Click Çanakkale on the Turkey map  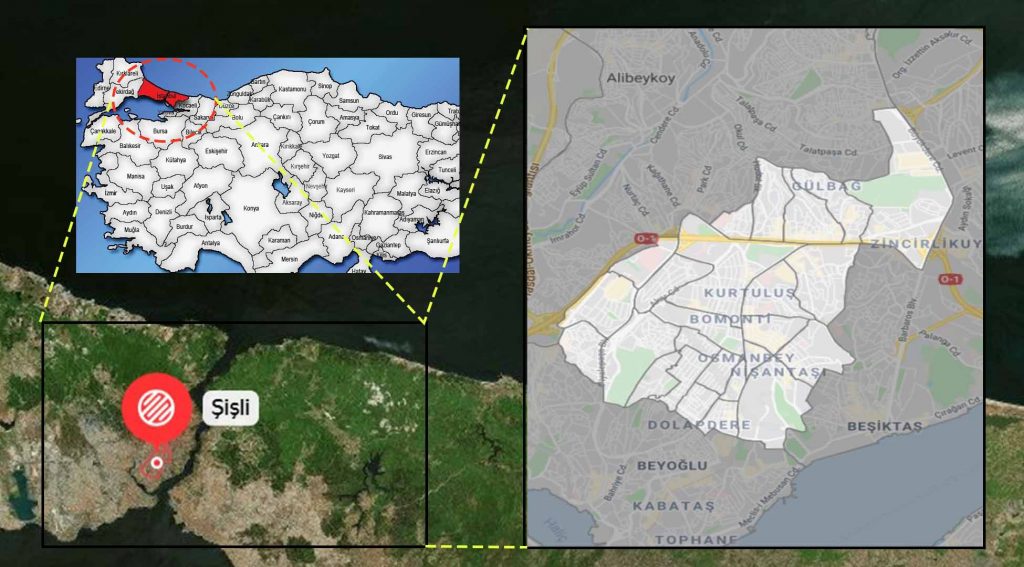pyautogui.click(x=103, y=131)
